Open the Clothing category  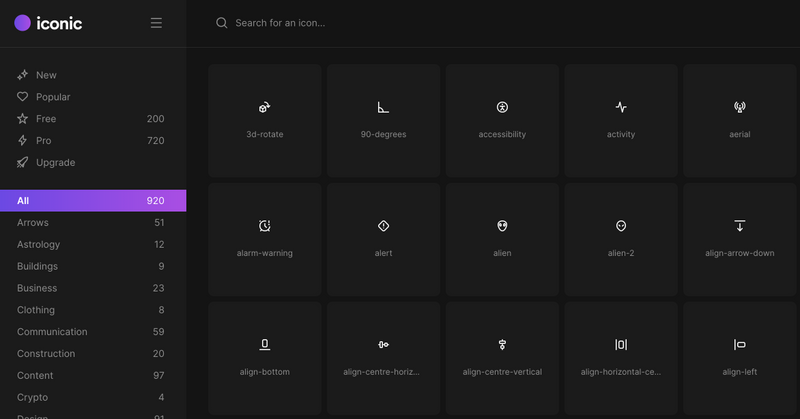point(93,310)
